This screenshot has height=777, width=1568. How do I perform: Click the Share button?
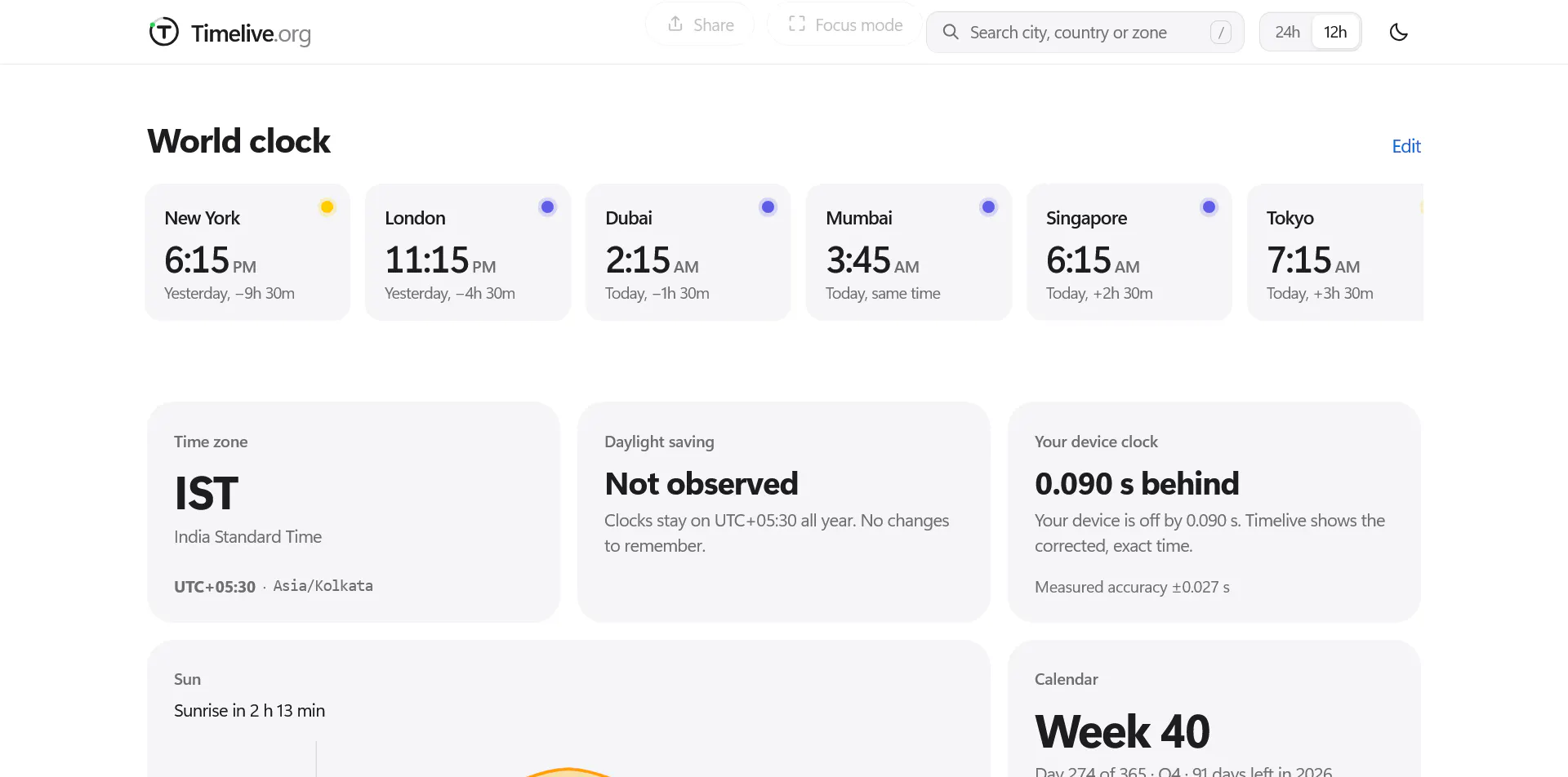700,24
